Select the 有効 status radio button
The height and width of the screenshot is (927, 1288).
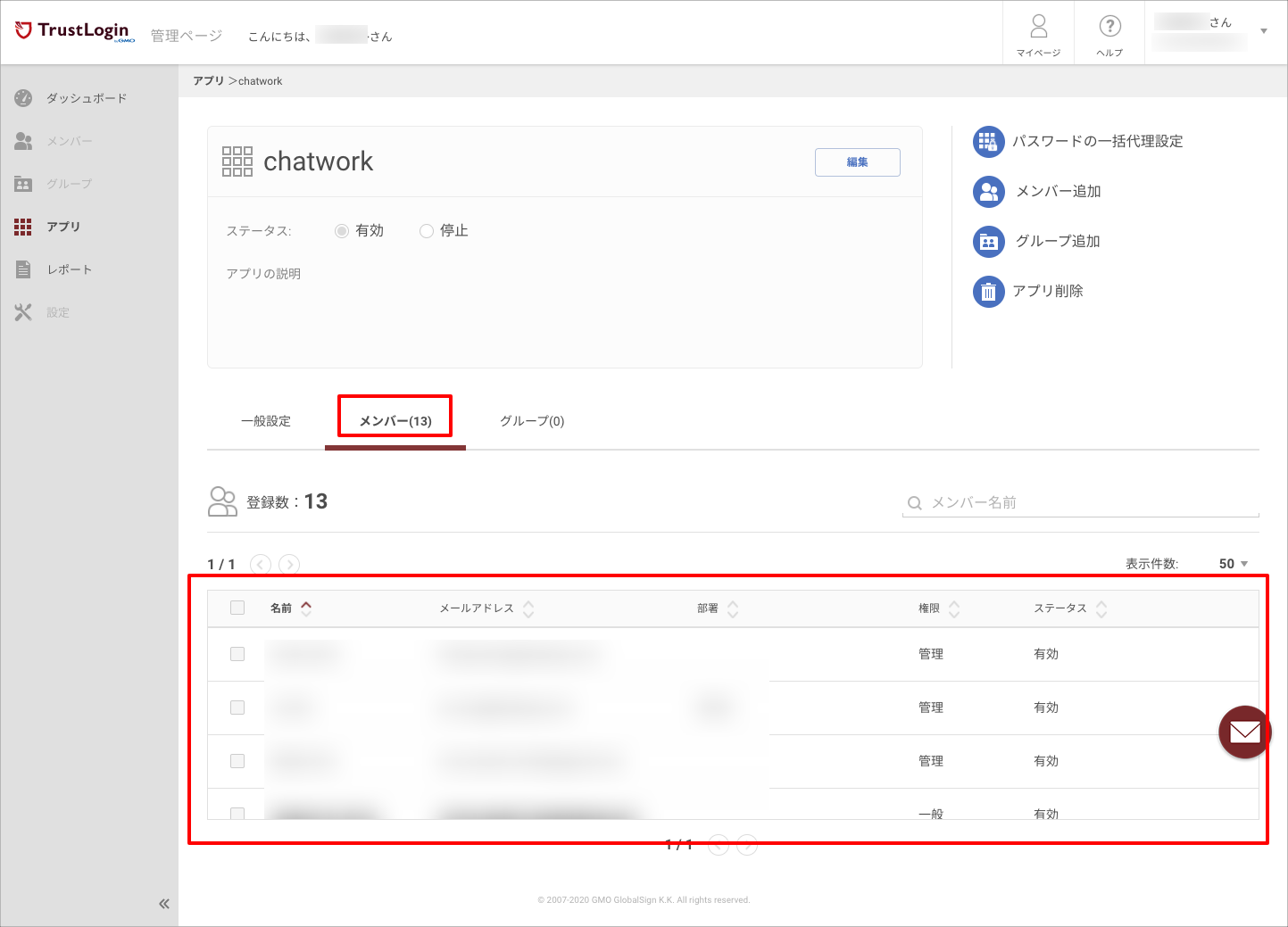[x=342, y=231]
